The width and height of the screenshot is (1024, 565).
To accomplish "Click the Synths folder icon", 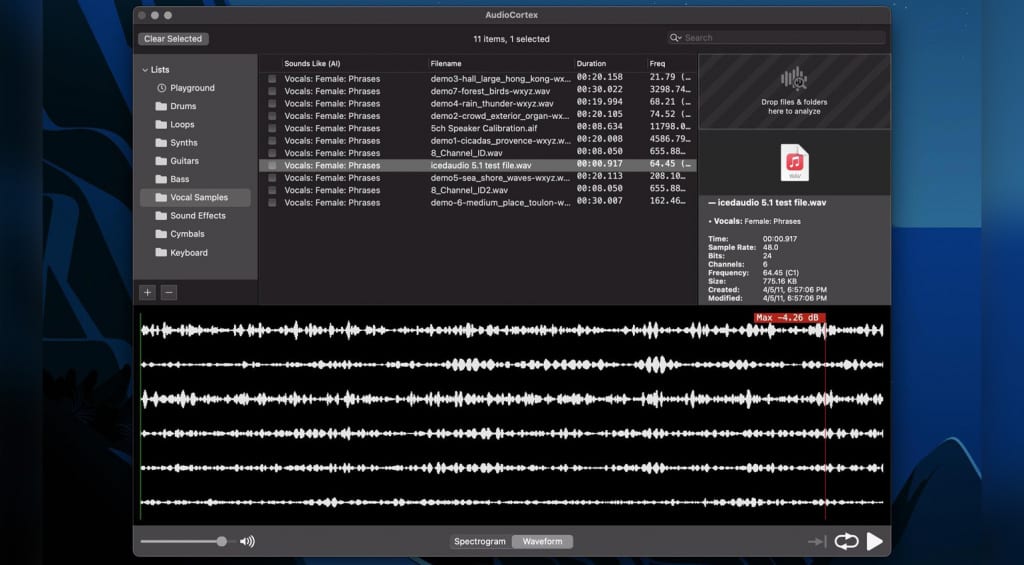I will (x=161, y=142).
